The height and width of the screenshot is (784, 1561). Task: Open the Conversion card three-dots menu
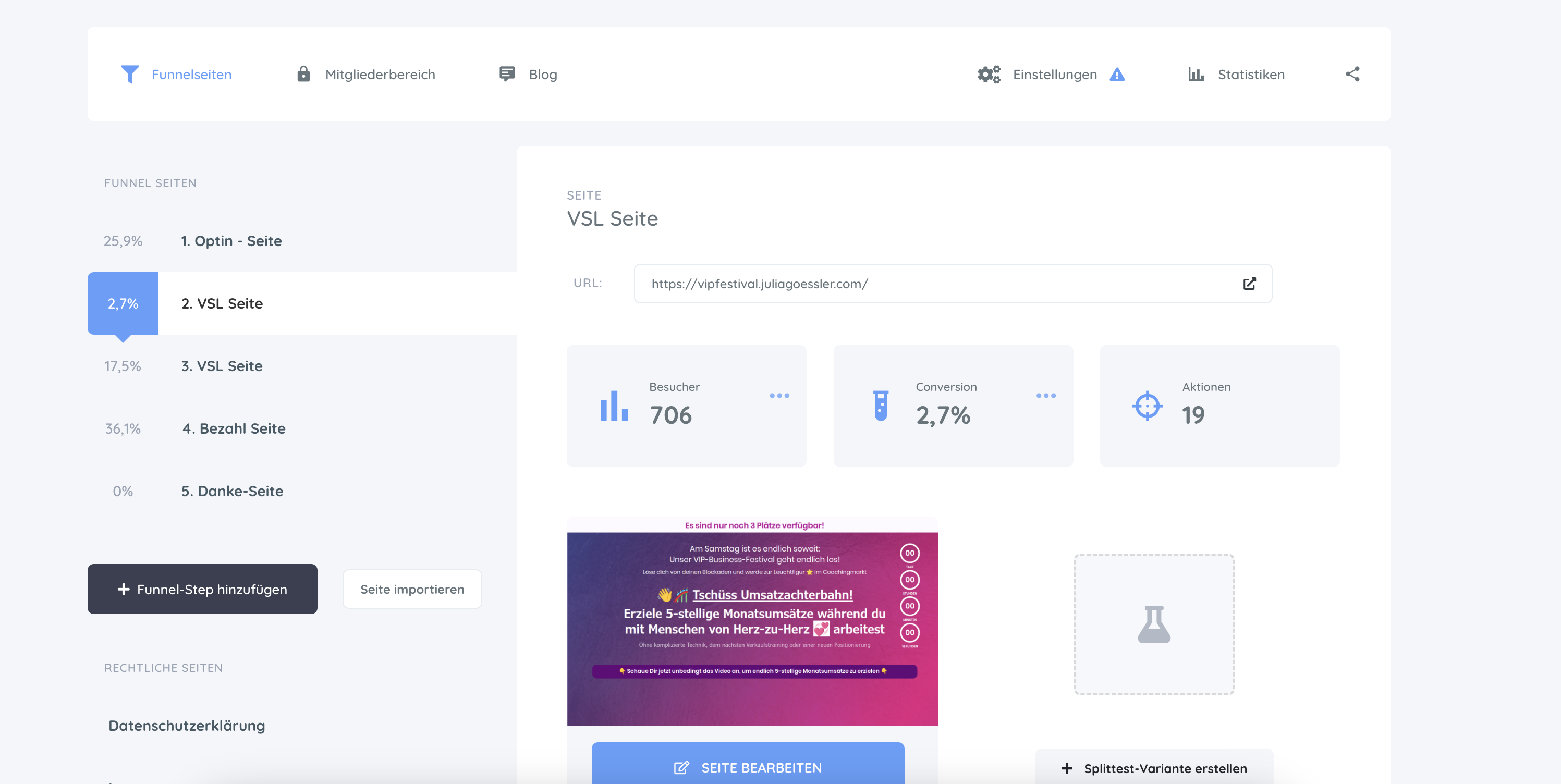[1046, 396]
